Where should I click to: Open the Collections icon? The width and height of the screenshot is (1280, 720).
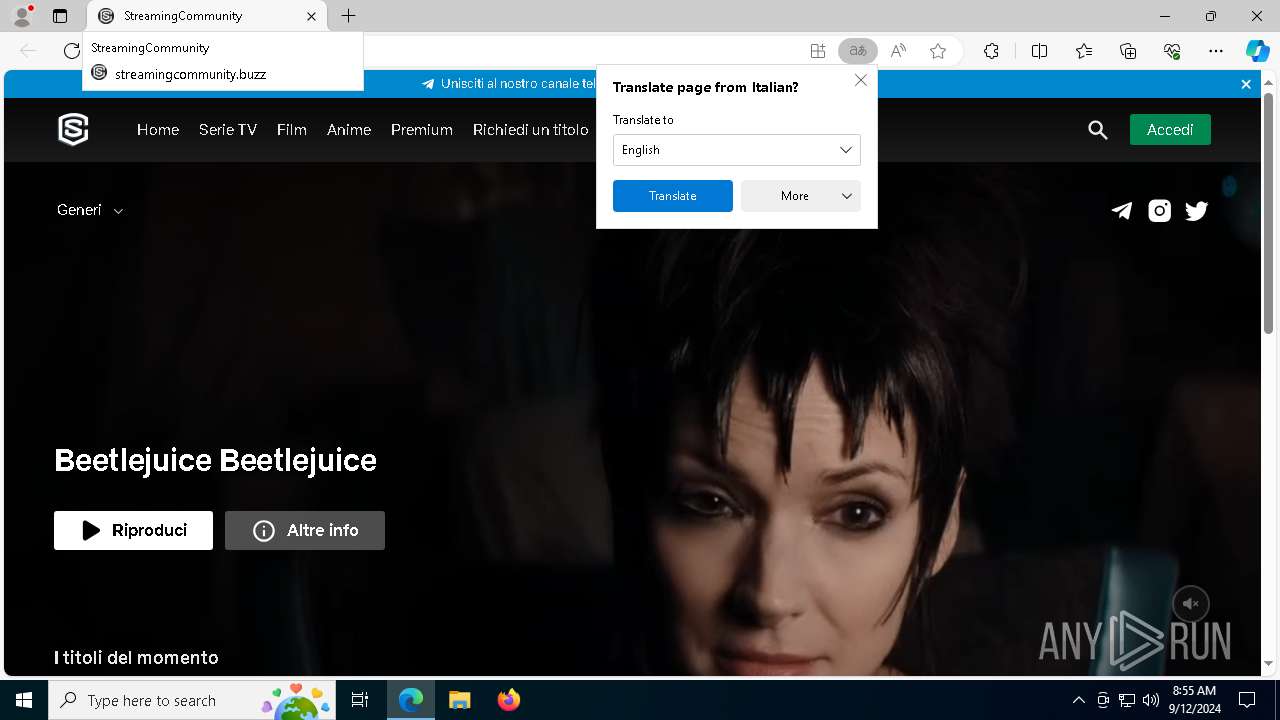[1128, 51]
